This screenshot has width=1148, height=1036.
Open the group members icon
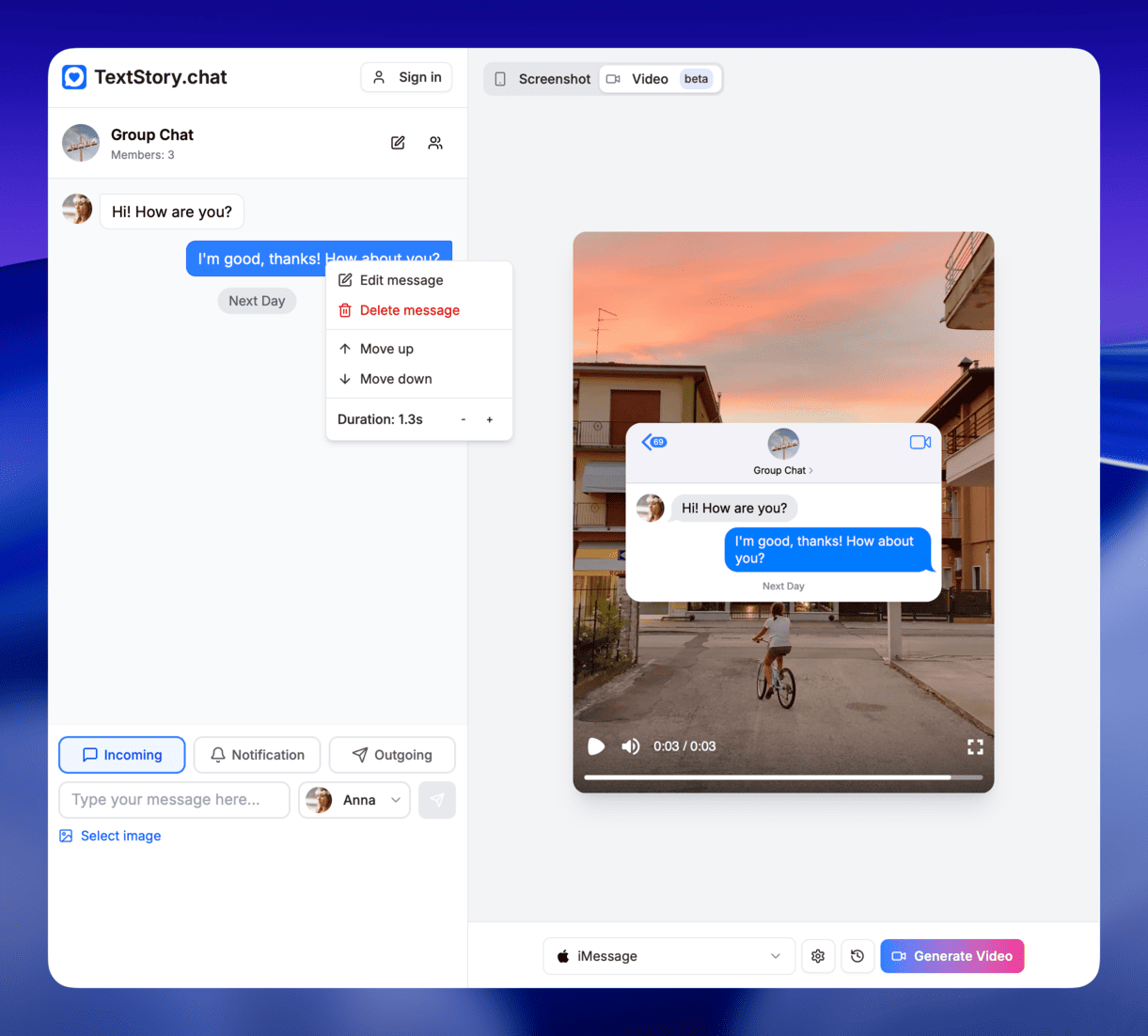435,143
